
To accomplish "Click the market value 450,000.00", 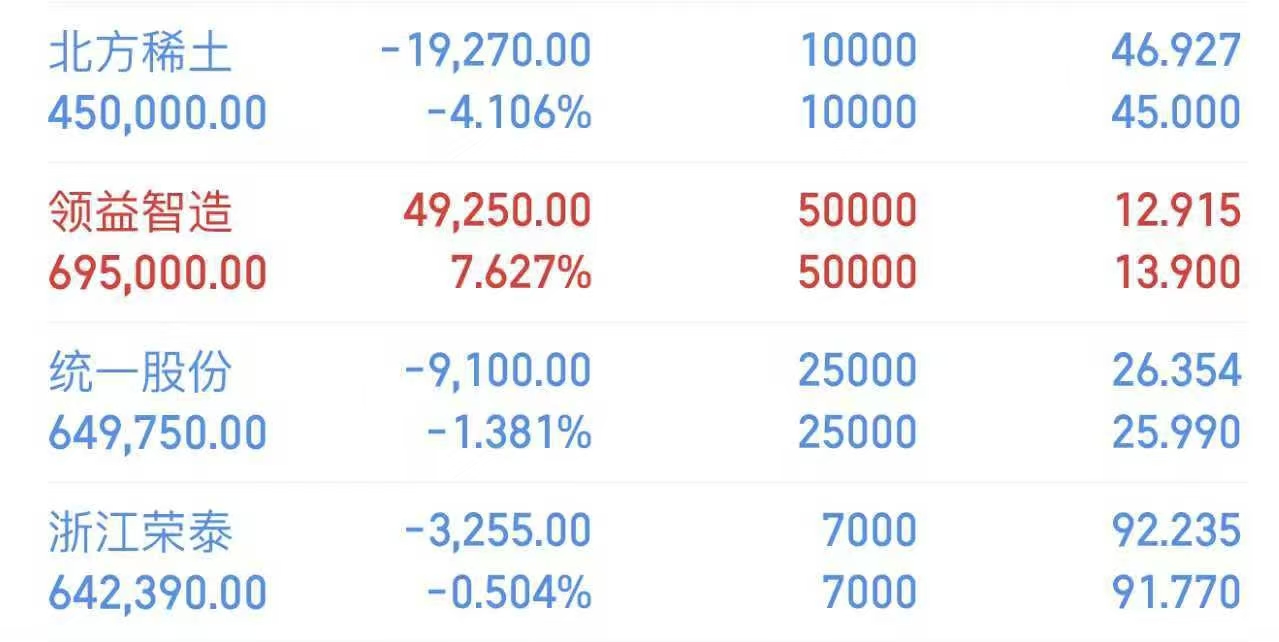I will (x=157, y=113).
